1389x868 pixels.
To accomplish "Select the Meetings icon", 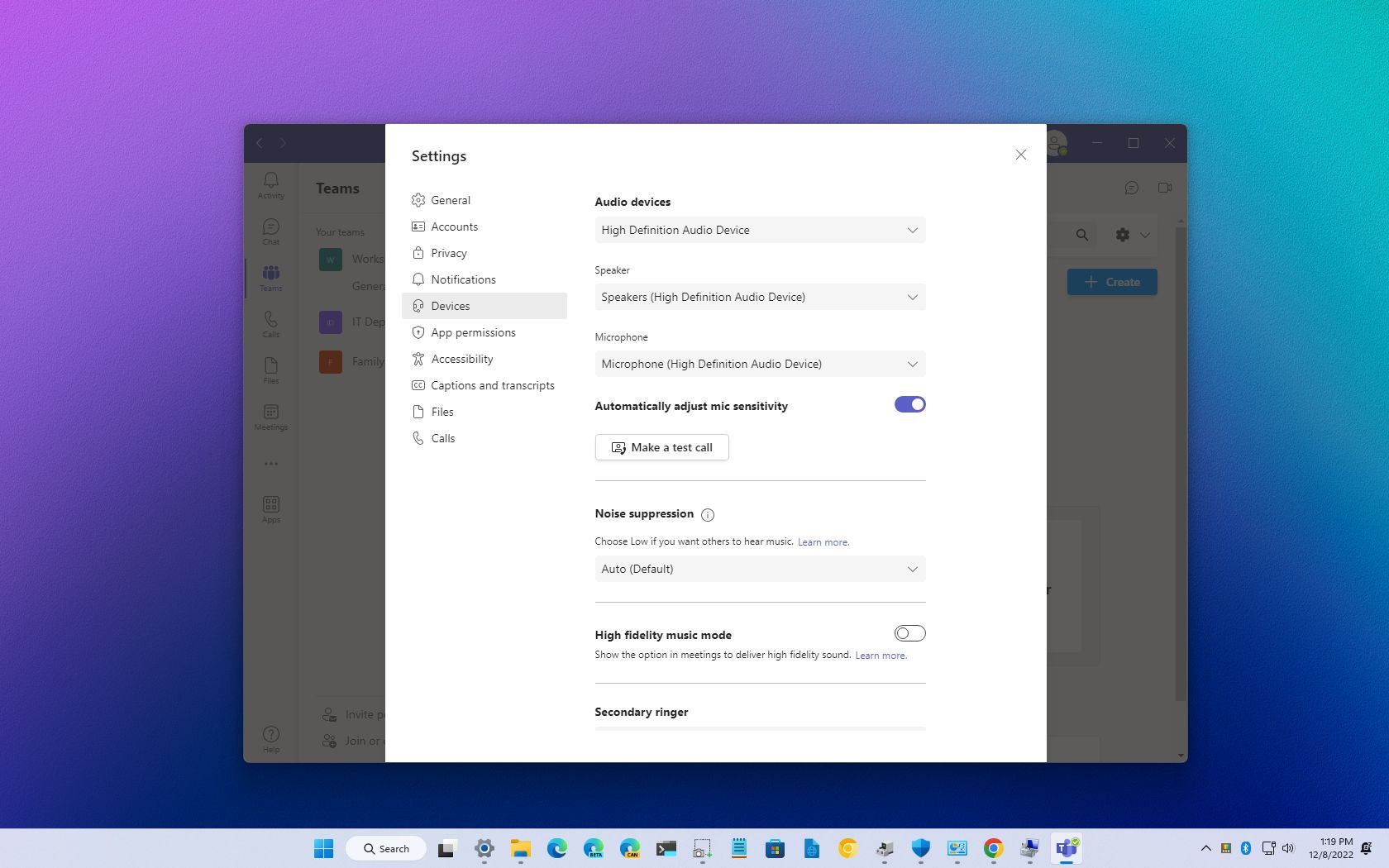I will point(270,416).
